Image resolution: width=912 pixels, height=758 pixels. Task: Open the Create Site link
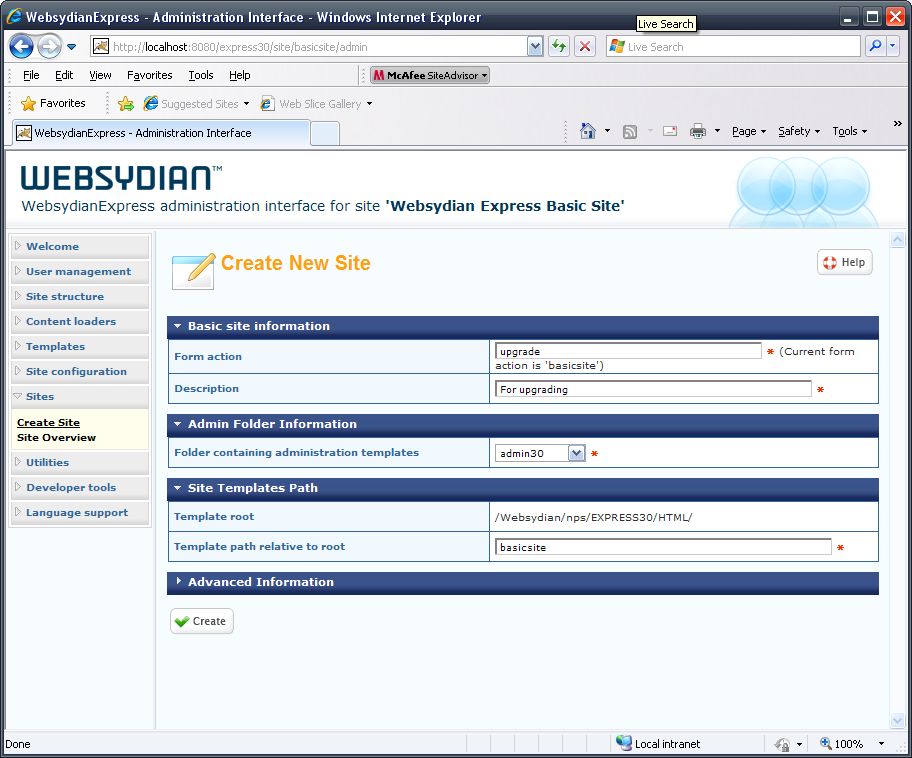click(48, 422)
